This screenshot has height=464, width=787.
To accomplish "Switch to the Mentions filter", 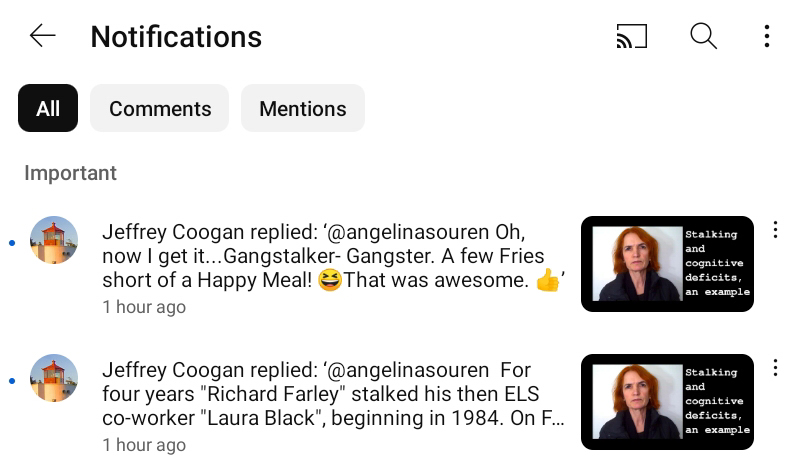I will tap(303, 108).
